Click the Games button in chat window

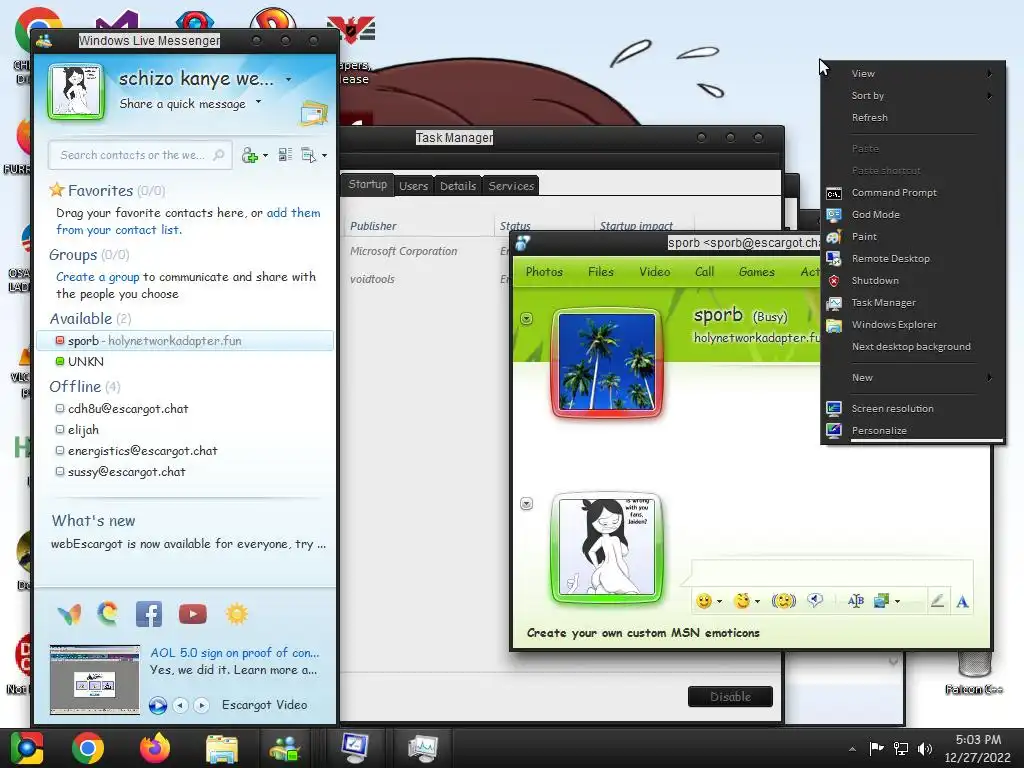tap(756, 272)
